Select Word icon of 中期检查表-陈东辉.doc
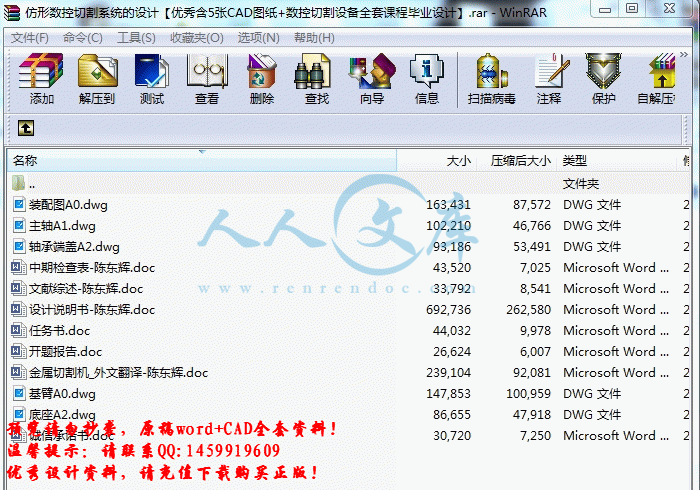Screen dimensions: 700x490 coord(18,268)
